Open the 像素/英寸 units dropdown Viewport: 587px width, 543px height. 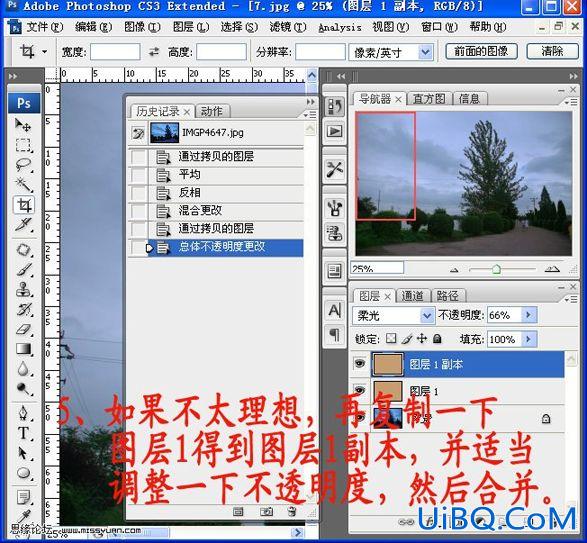click(x=425, y=52)
